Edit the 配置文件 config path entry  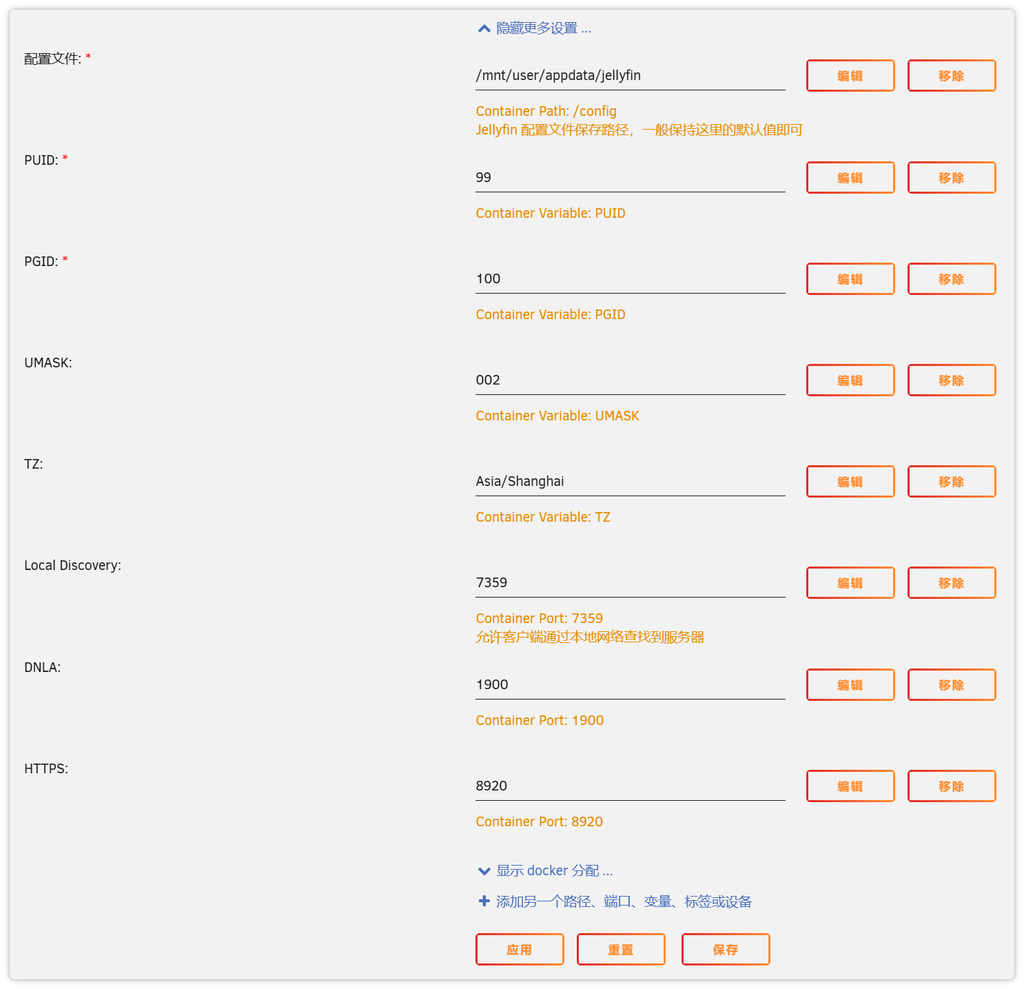pyautogui.click(x=850, y=76)
